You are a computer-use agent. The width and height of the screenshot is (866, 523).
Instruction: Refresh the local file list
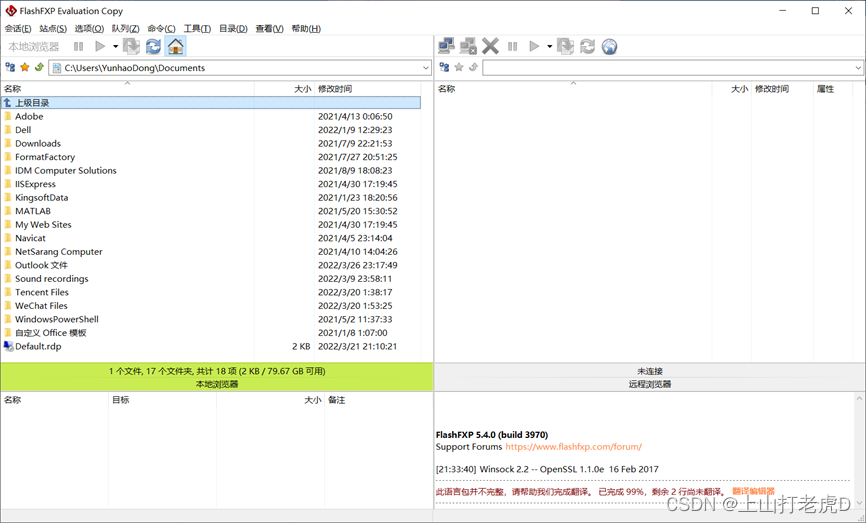153,46
